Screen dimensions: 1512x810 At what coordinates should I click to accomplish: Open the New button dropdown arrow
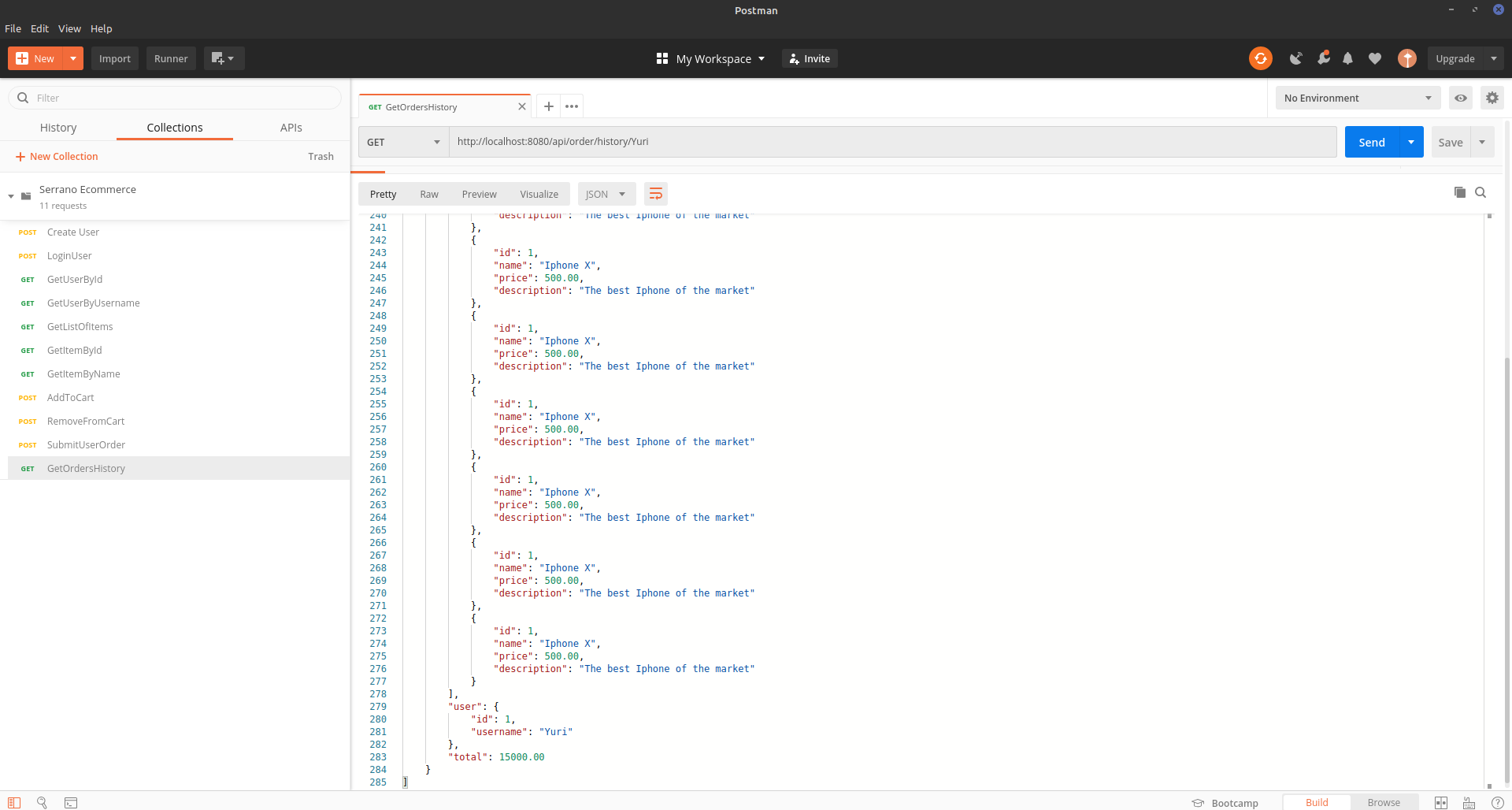pyautogui.click(x=73, y=58)
